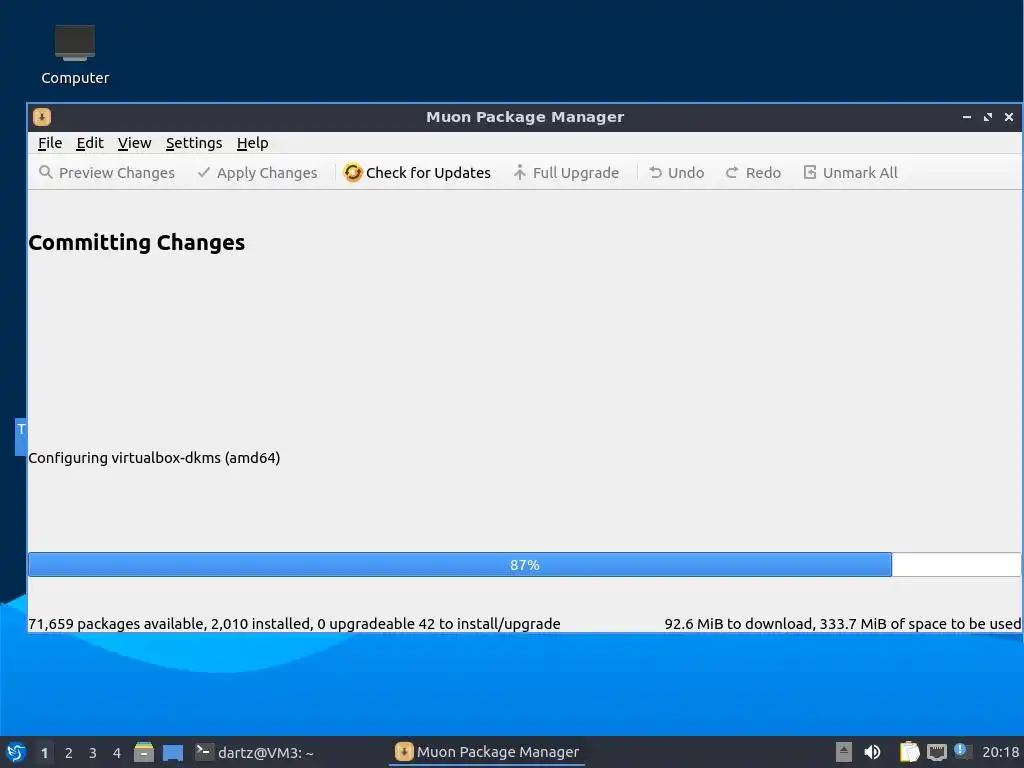Open the file manager taskbar icon
1024x768 pixels.
(x=144, y=752)
